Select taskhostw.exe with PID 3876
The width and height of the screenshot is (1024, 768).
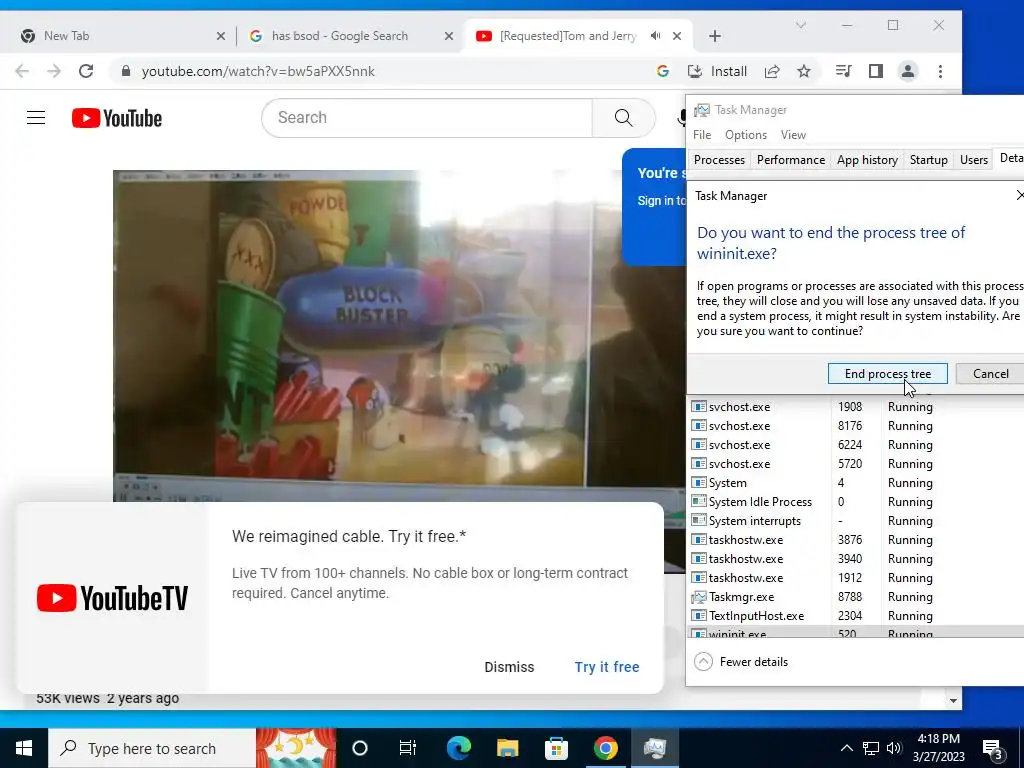coord(856,539)
